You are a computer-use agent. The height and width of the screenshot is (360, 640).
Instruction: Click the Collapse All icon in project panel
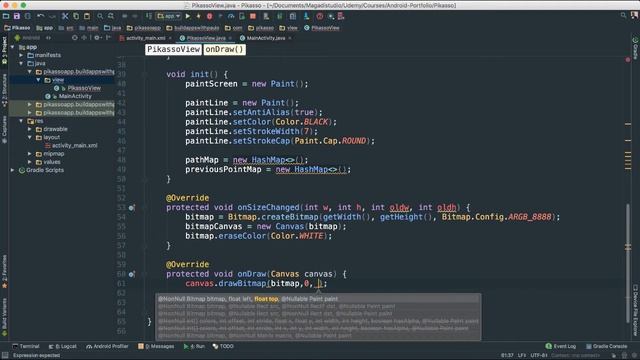click(84, 38)
